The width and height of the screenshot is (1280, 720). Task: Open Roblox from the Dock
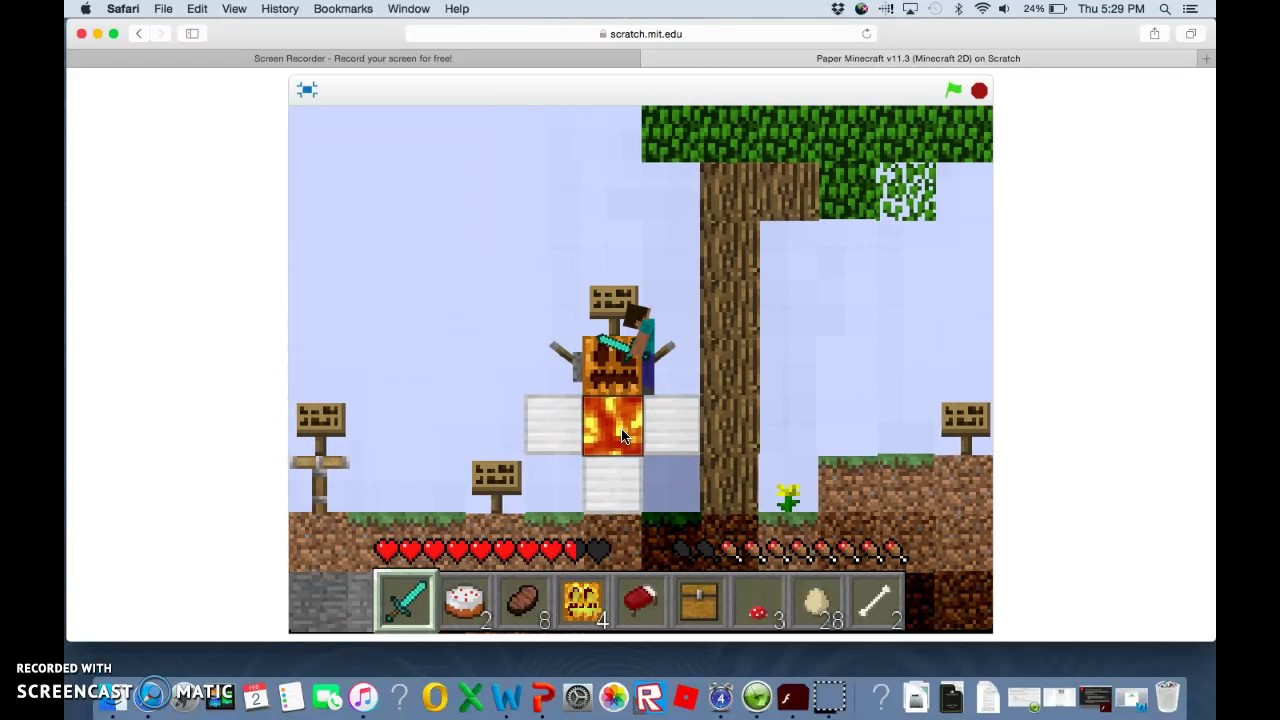[x=650, y=696]
